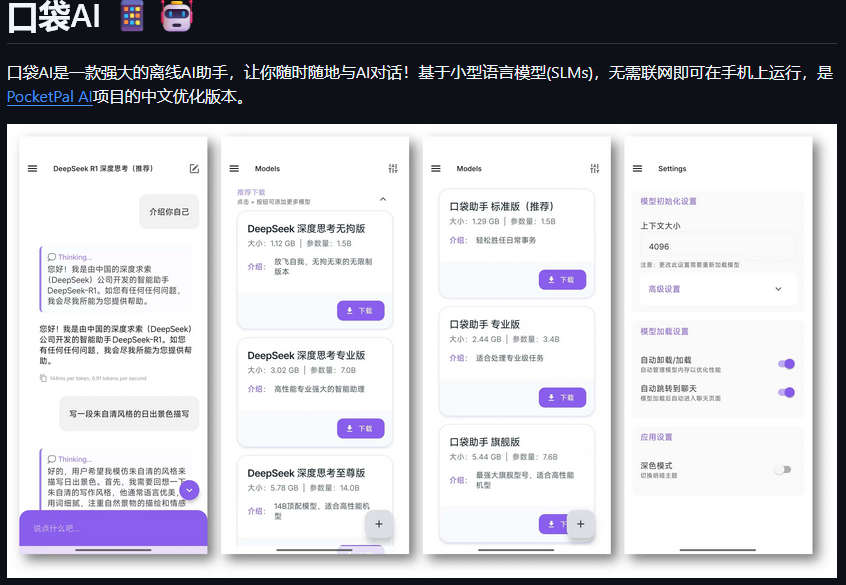
Task: Click the 上下文大小 4096 input field
Action: click(x=717, y=247)
